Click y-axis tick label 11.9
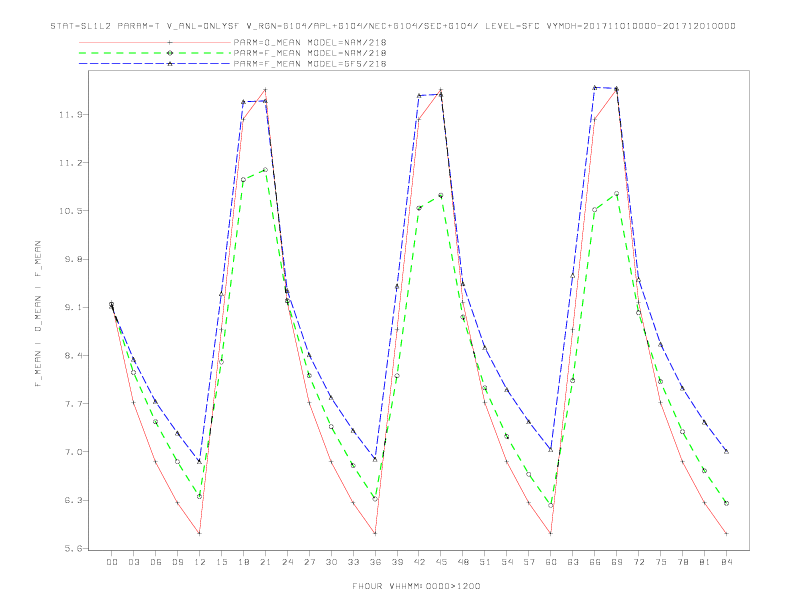The height and width of the screenshot is (612, 792). (70, 115)
